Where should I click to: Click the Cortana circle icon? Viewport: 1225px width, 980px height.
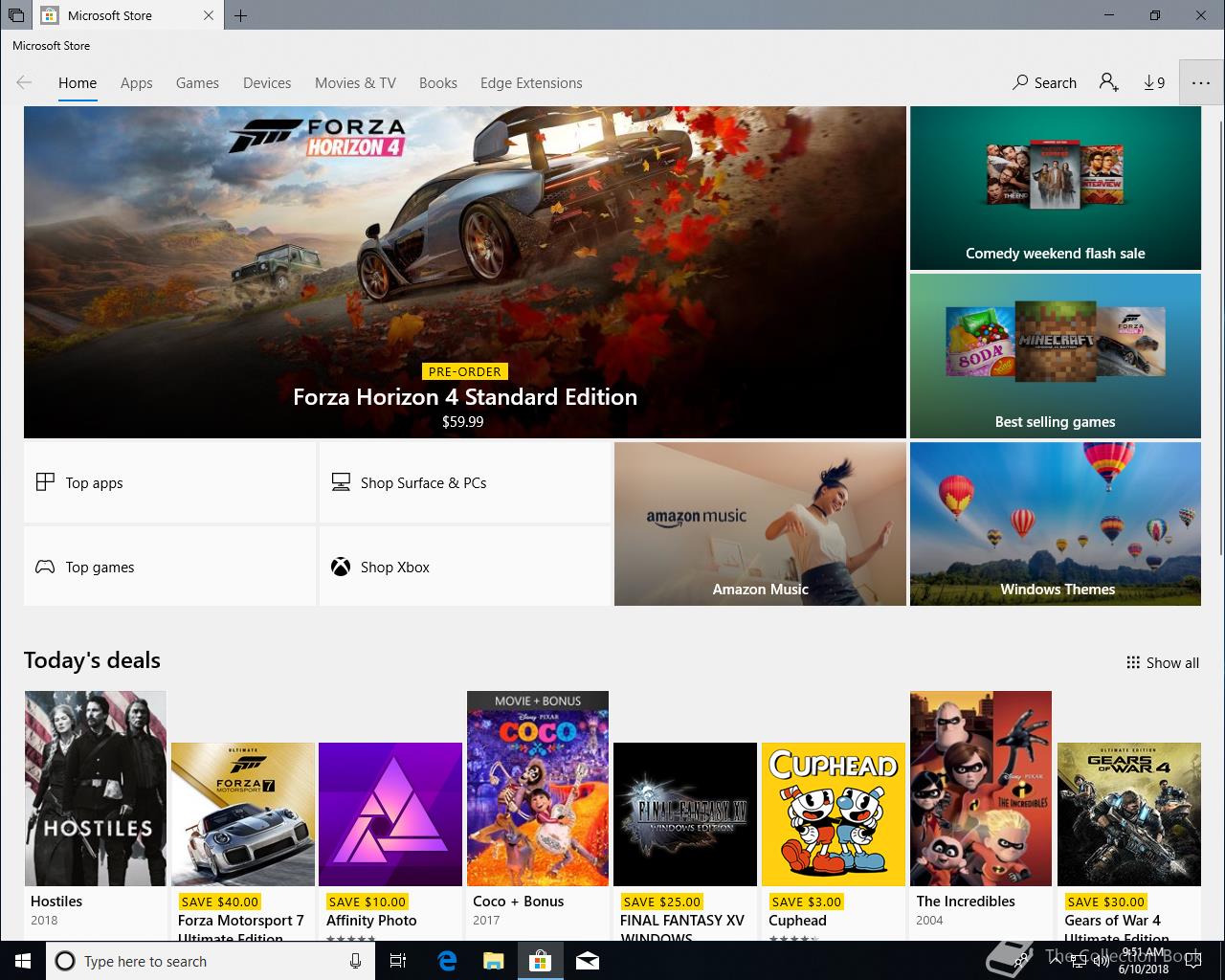click(64, 961)
